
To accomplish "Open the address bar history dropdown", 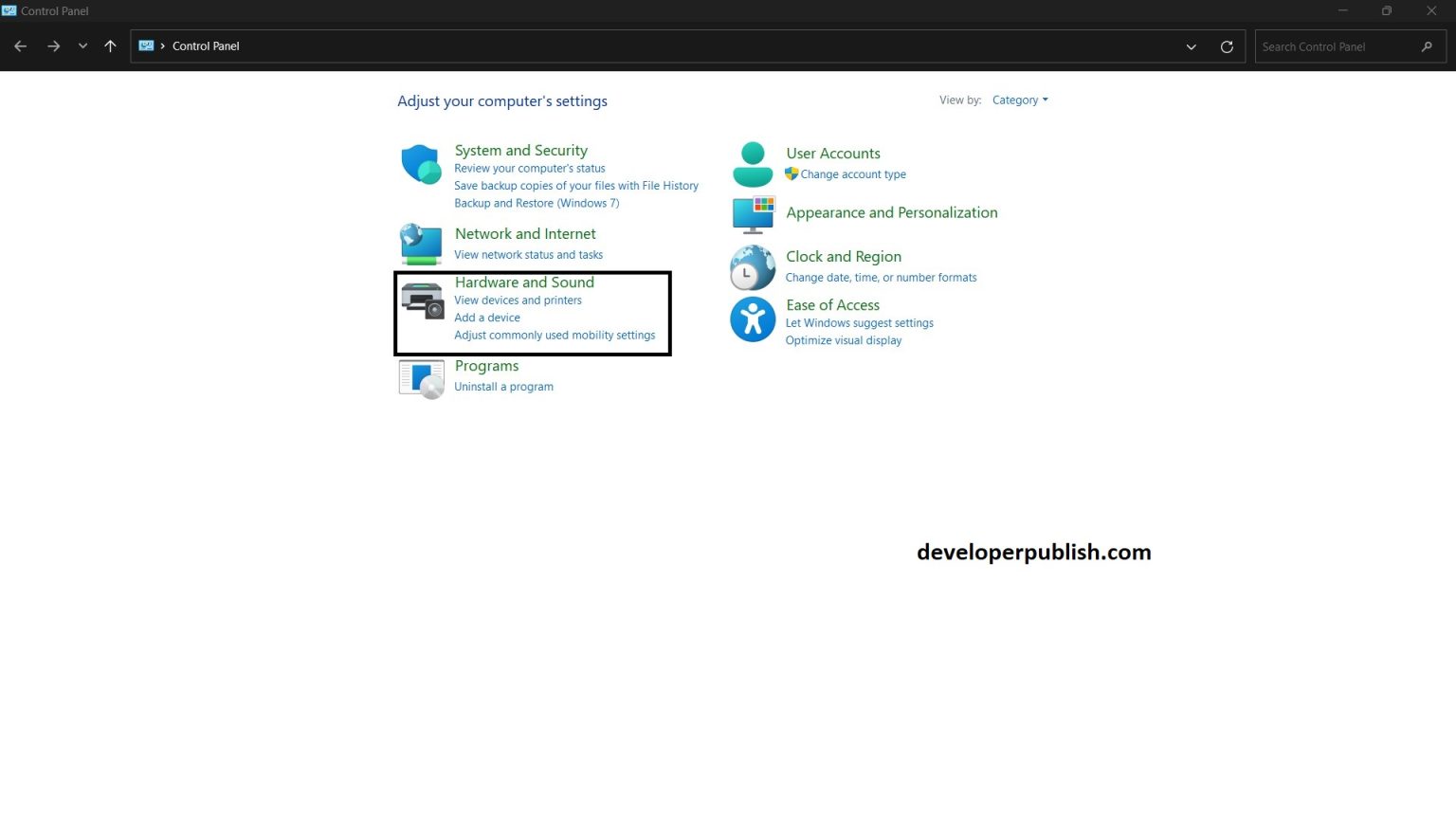I will [x=1192, y=46].
